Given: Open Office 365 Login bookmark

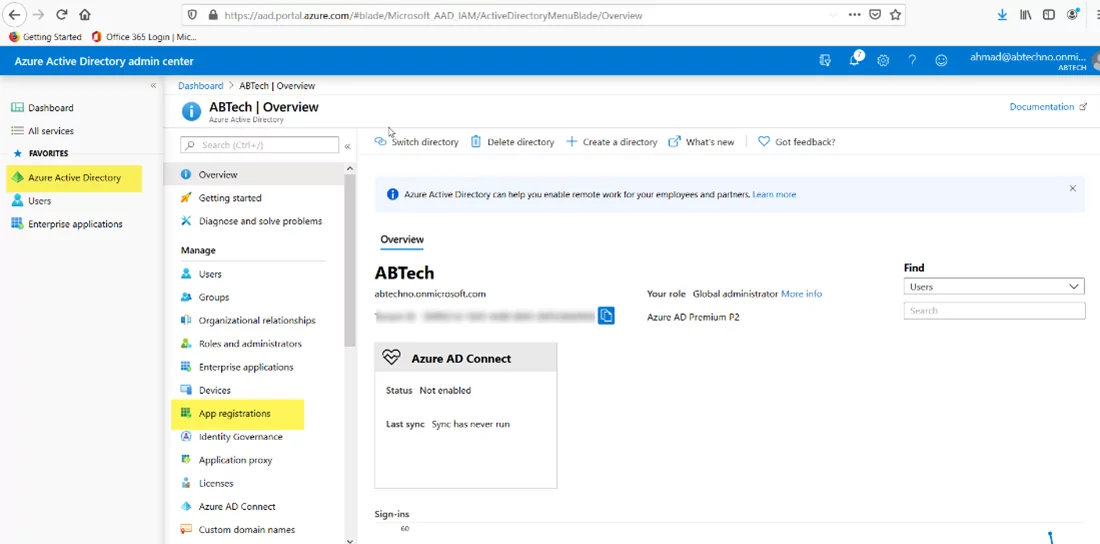Looking at the screenshot, I should tap(144, 37).
